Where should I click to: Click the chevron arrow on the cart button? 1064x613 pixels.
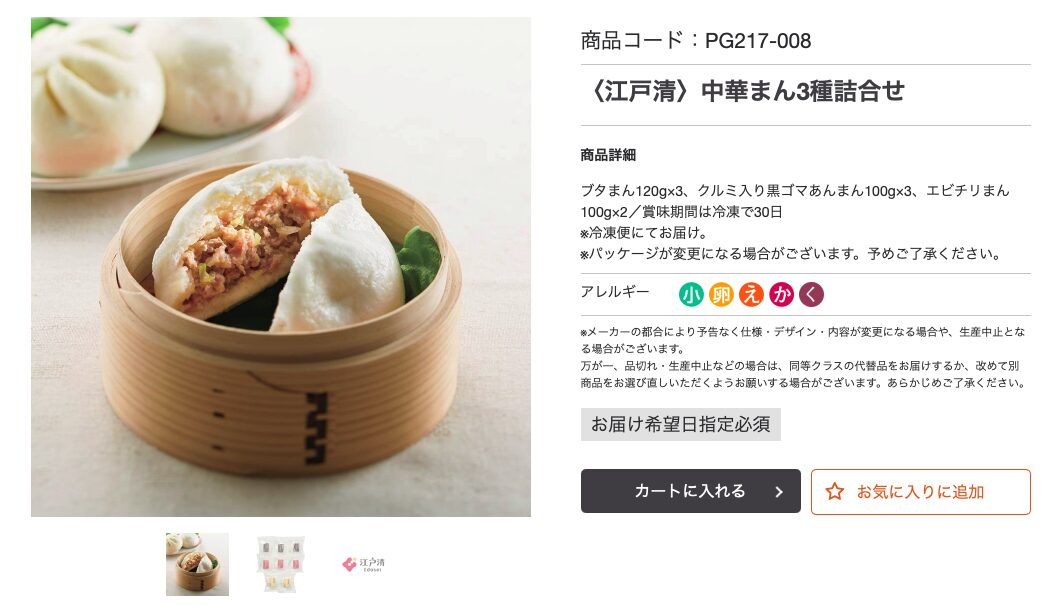779,492
